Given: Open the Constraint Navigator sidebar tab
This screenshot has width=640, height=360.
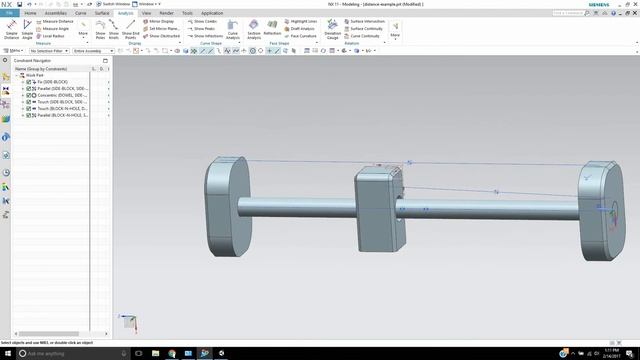Looking at the screenshot, I should click(x=6, y=90).
